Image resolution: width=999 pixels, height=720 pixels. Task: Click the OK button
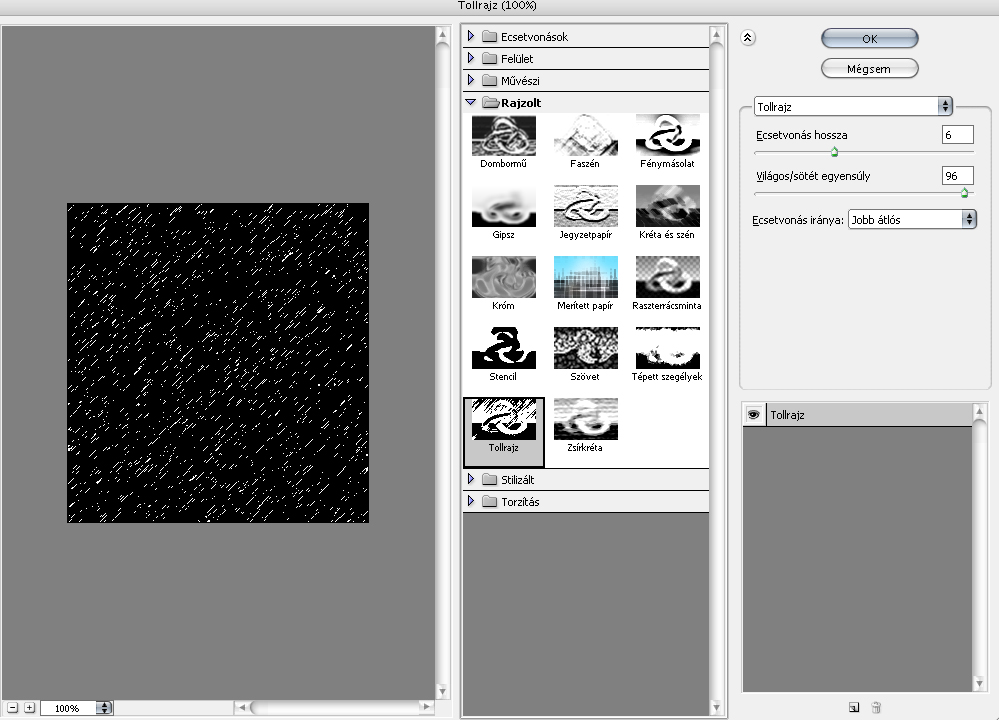pos(870,38)
